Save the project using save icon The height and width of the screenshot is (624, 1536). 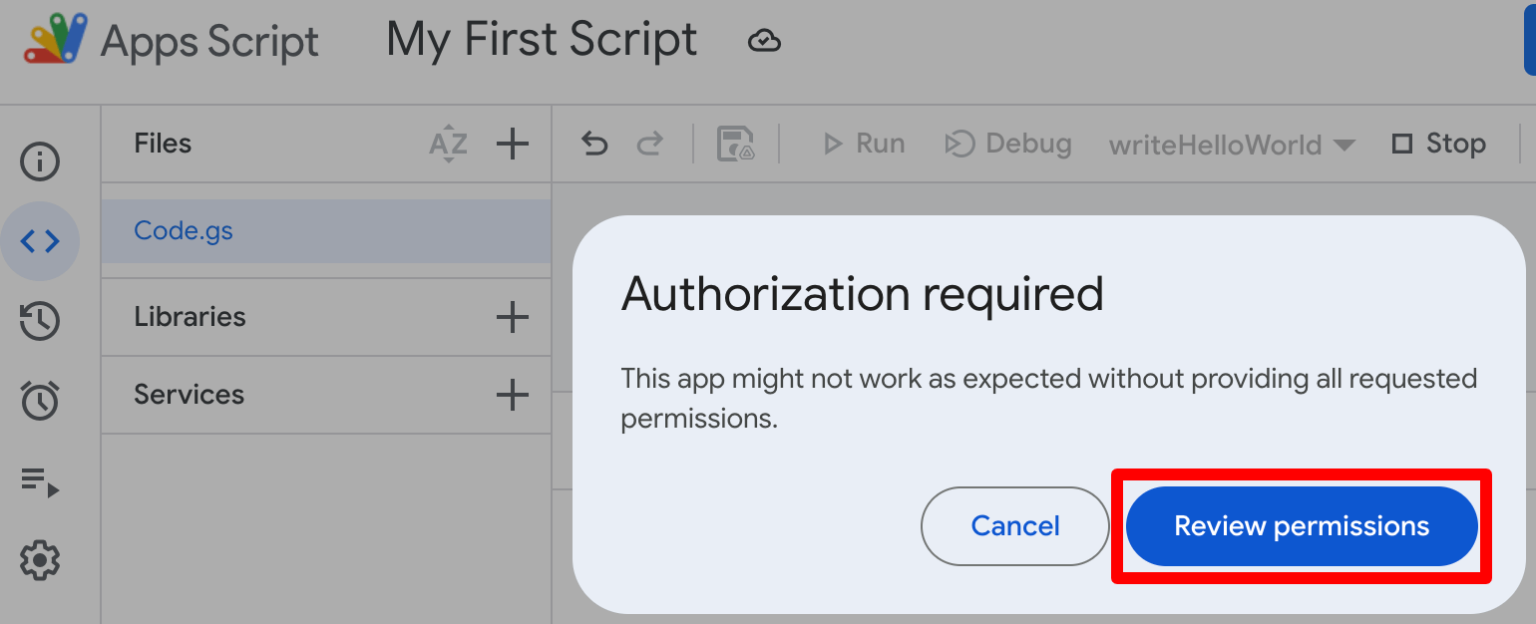pos(736,143)
